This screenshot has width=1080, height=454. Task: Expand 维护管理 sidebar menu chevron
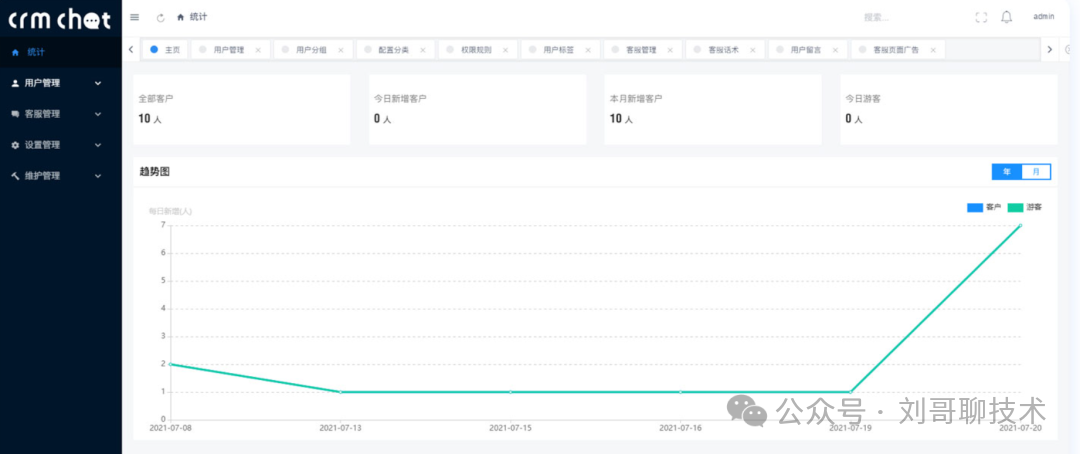(x=98, y=176)
